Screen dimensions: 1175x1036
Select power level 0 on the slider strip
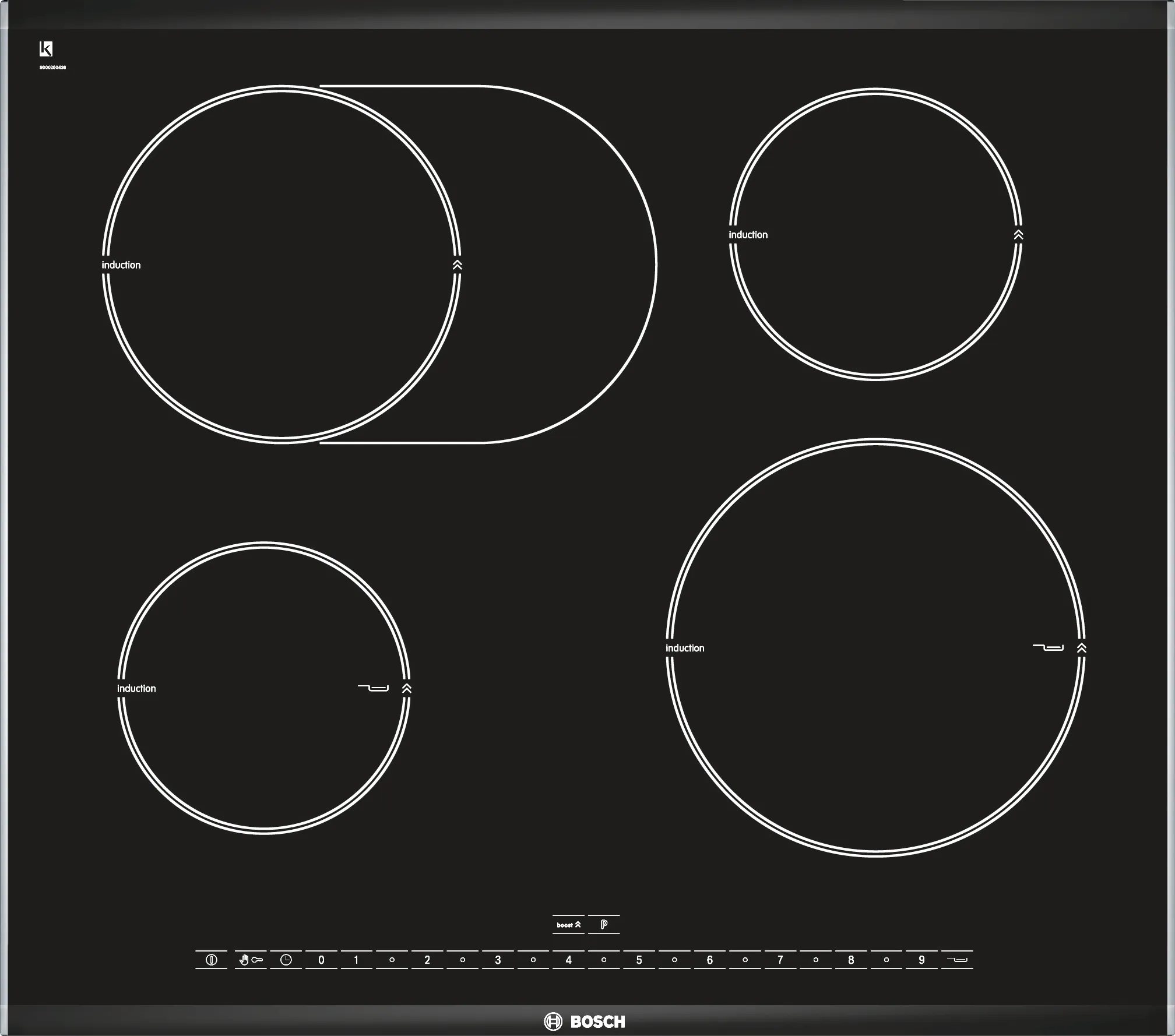coord(322,959)
